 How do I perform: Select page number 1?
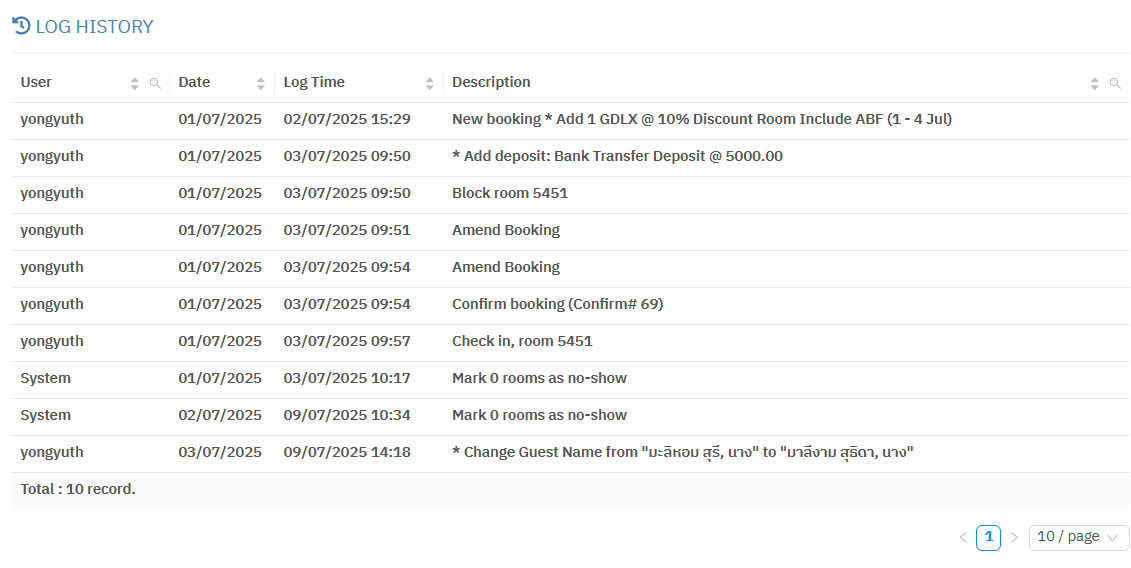(988, 537)
